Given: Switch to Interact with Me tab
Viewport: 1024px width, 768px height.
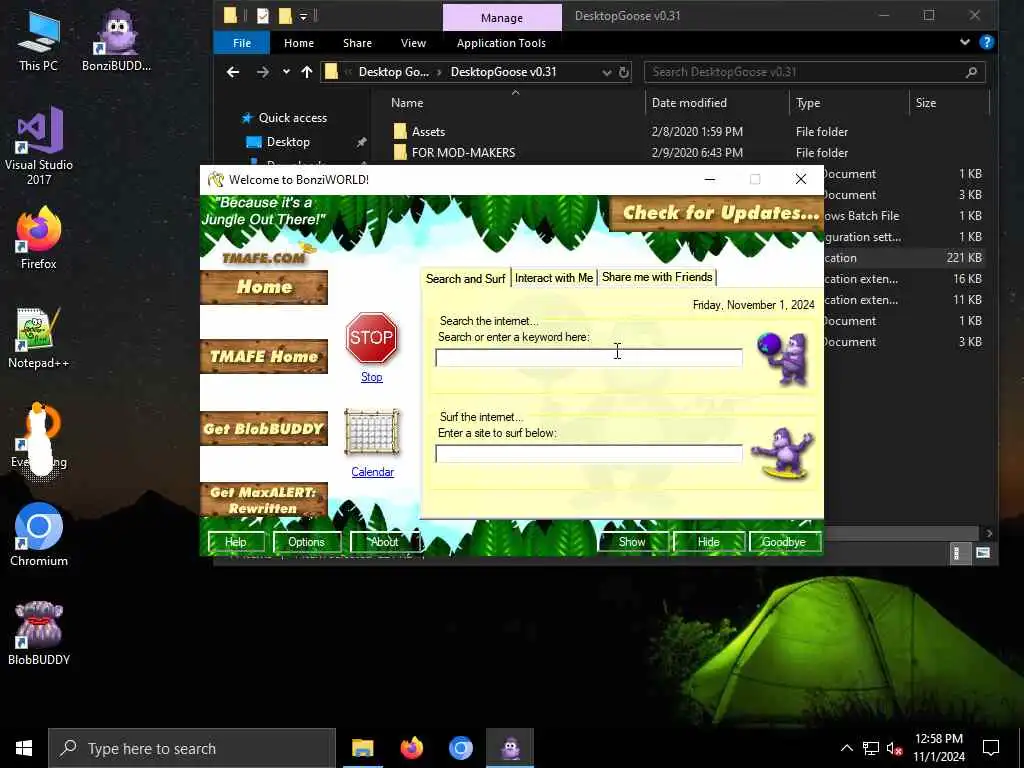Looking at the screenshot, I should pyautogui.click(x=554, y=278).
